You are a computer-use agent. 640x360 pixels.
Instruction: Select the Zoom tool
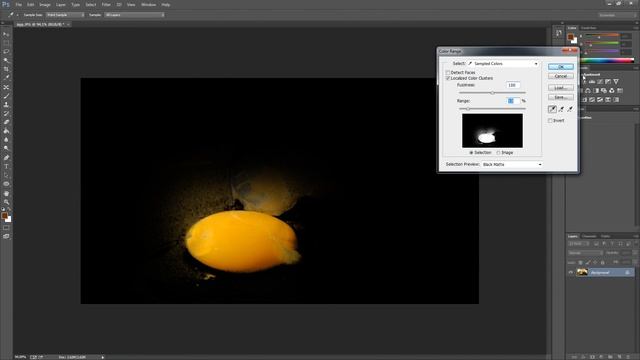point(6,202)
